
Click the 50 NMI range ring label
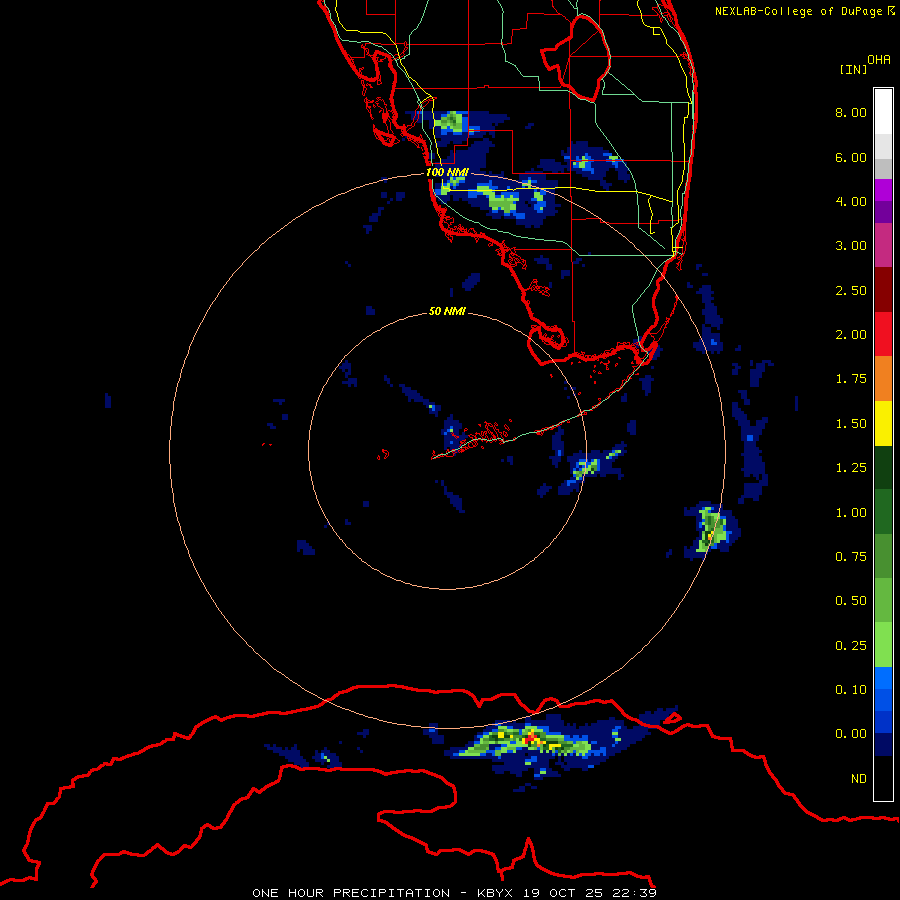tap(447, 311)
